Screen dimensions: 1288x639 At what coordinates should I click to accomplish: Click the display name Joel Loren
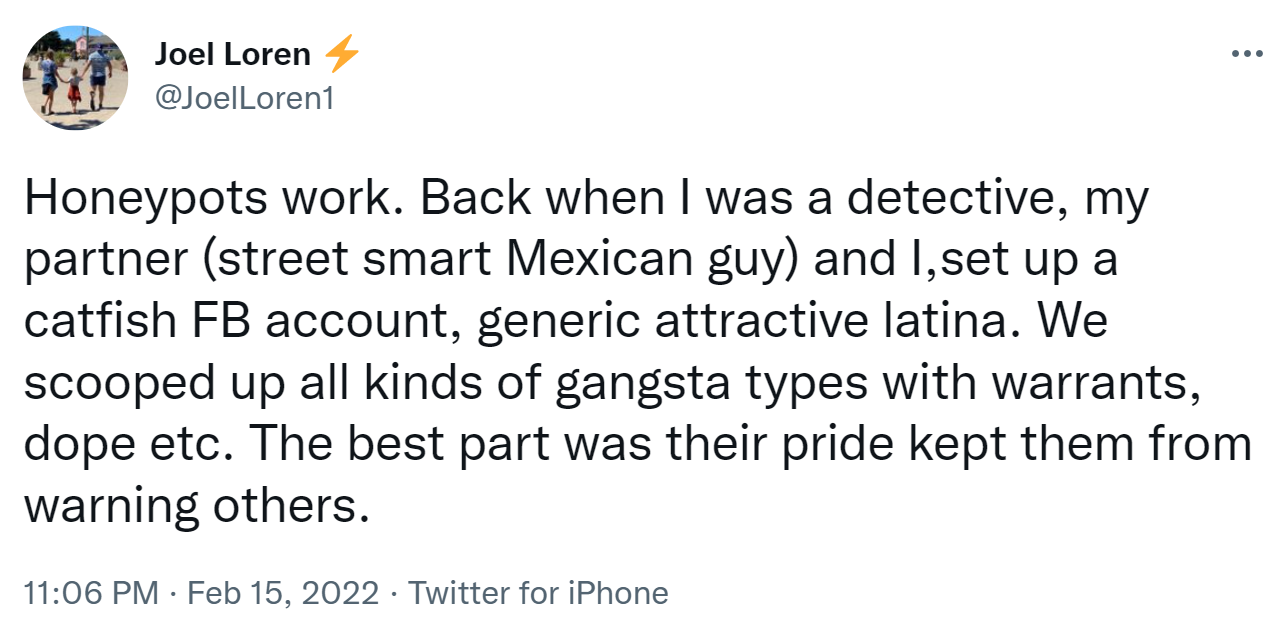click(232, 55)
